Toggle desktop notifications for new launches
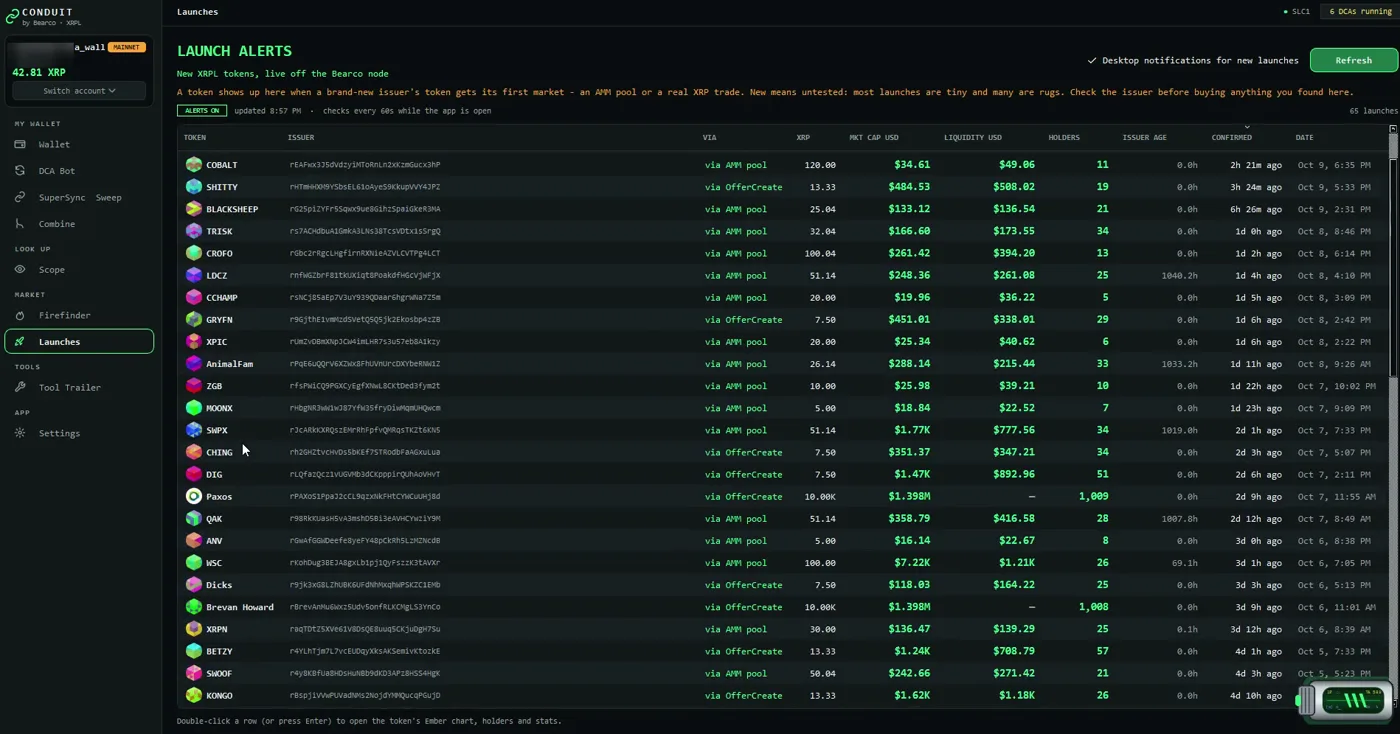The height and width of the screenshot is (734, 1400). 1193,60
